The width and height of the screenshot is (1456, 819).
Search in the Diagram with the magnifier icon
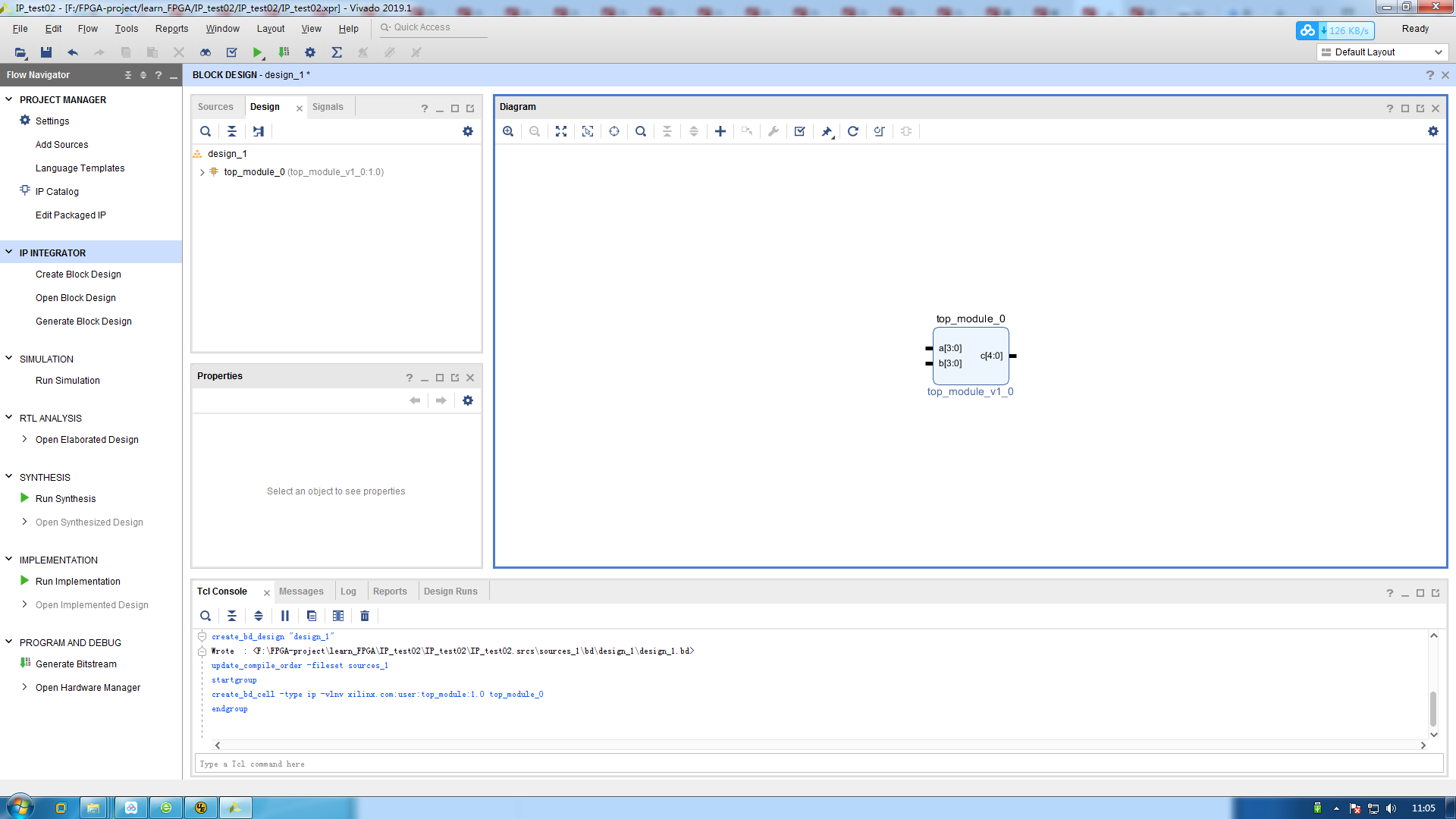tap(641, 131)
